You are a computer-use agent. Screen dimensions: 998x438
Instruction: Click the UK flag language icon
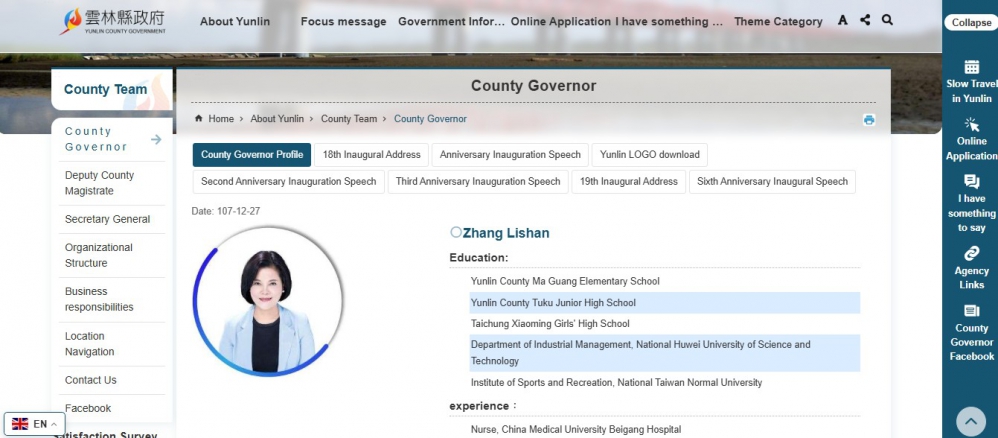point(20,424)
